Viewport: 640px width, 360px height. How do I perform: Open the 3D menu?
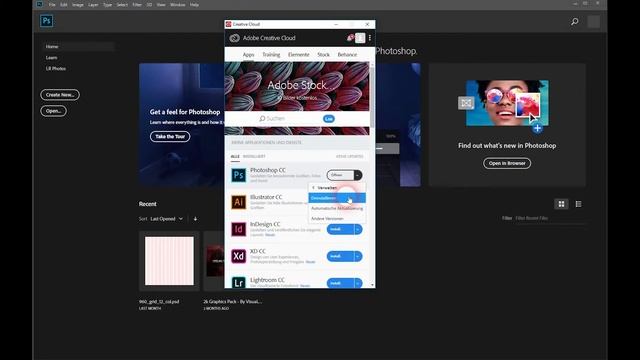pos(149,4)
